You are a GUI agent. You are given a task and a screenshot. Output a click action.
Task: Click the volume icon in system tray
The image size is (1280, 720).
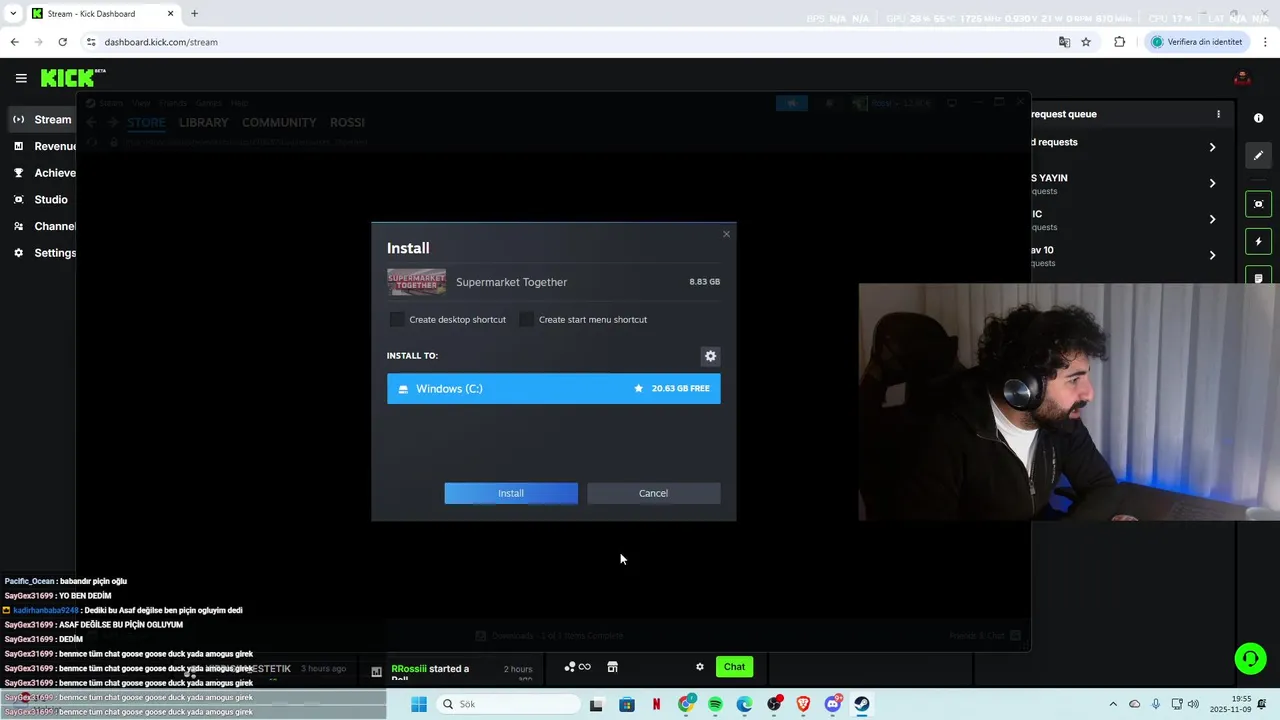[1193, 704]
